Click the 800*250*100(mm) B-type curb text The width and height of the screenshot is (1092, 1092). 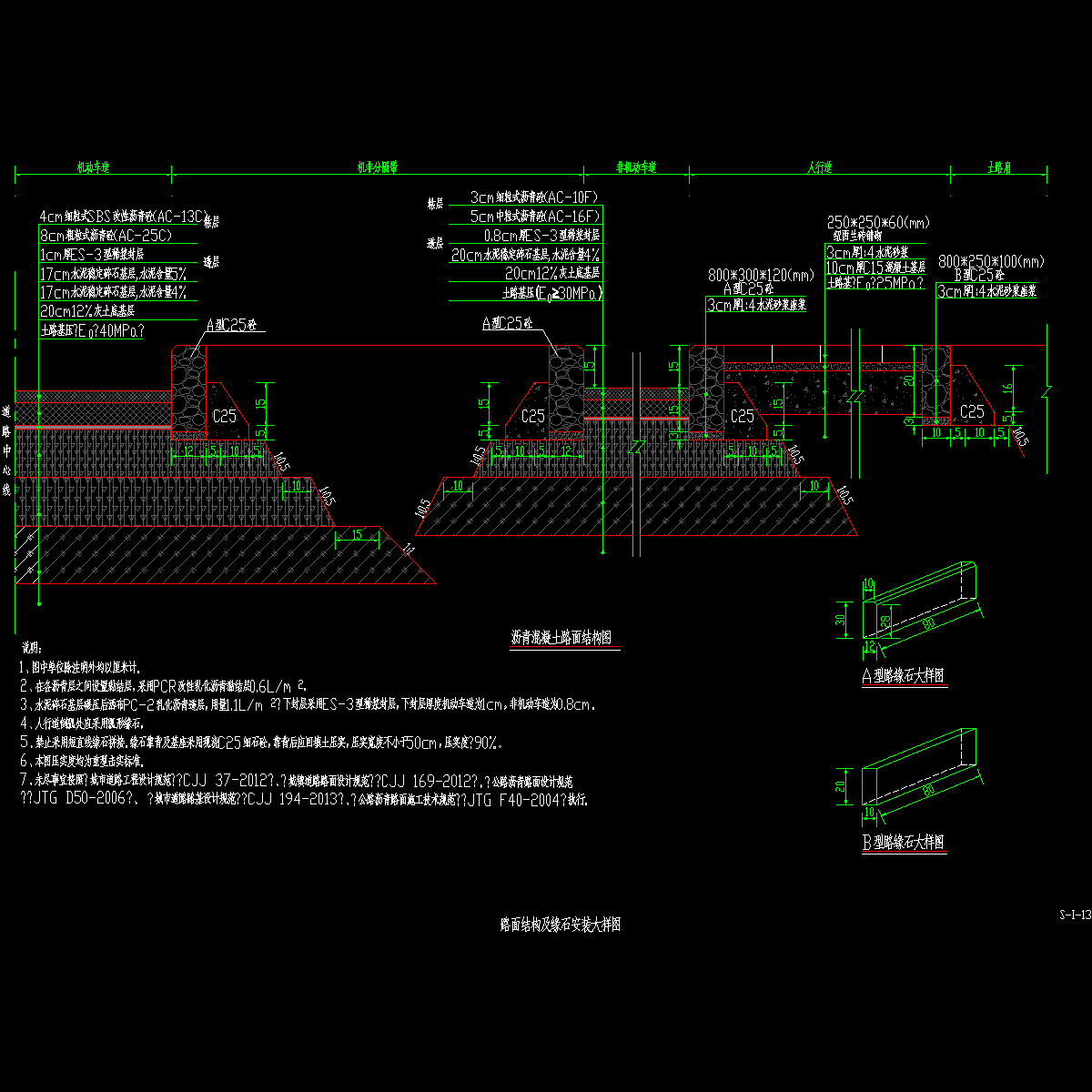(991, 260)
